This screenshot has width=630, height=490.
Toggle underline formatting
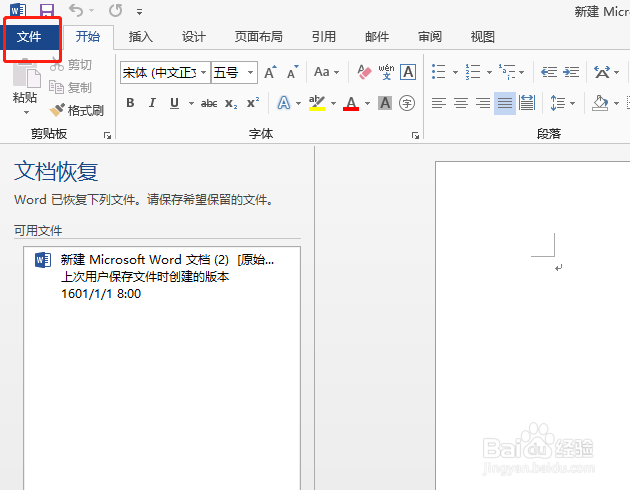coord(174,103)
